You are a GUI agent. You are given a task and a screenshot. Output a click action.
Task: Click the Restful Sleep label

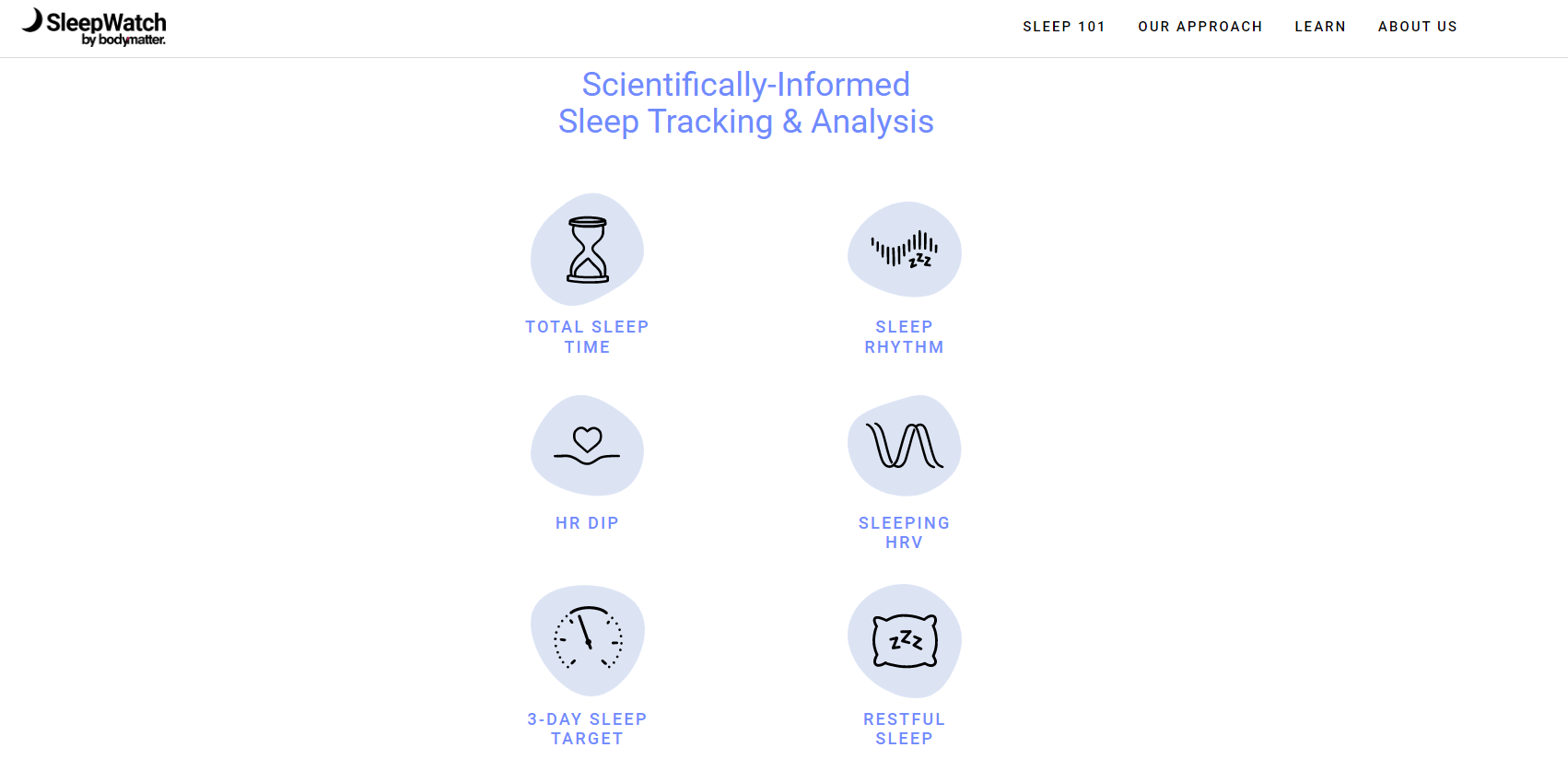[x=904, y=729]
